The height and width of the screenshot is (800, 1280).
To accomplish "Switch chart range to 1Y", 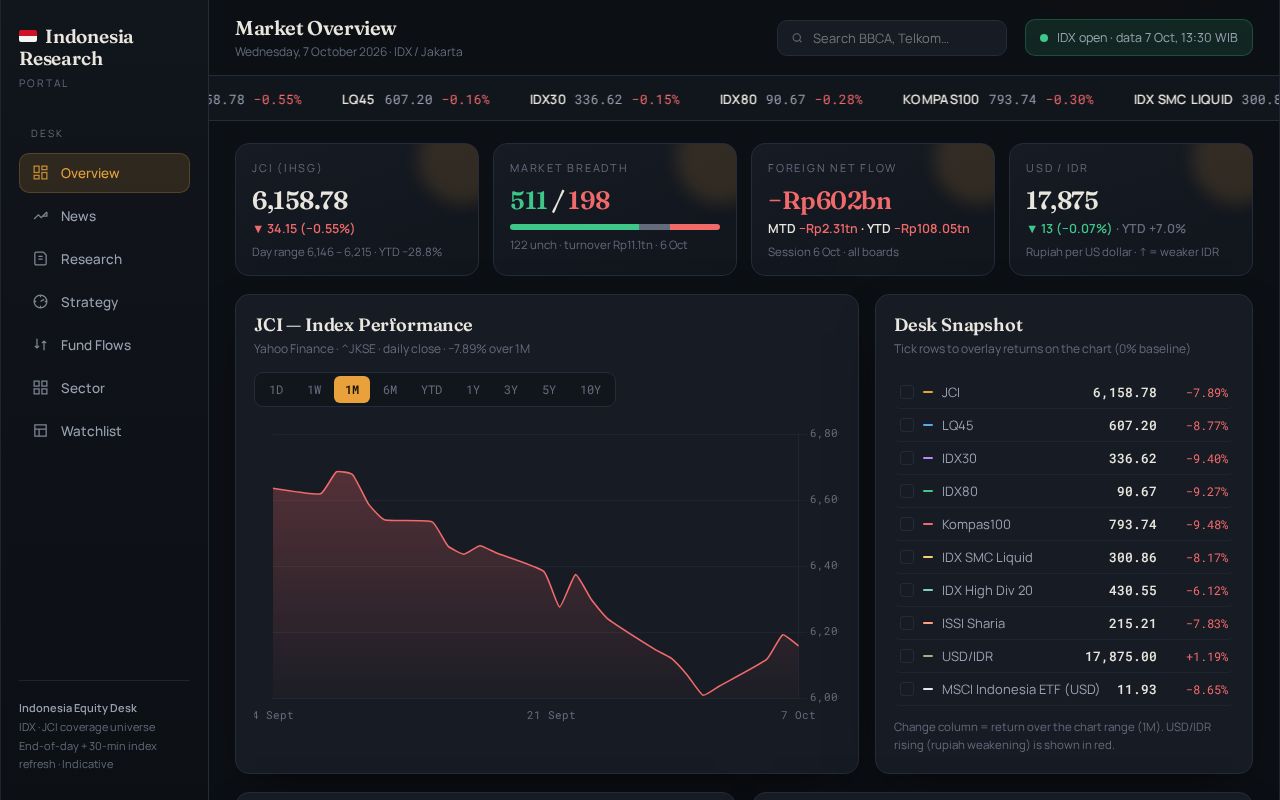I will [x=473, y=390].
